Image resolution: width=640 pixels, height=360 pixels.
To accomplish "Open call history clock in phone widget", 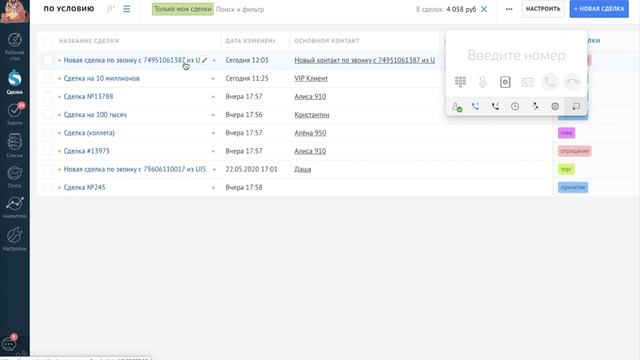I will pyautogui.click(x=515, y=107).
